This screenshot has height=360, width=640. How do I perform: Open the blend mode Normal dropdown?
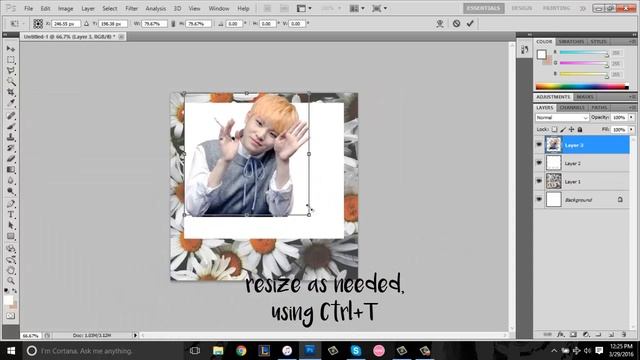[562, 118]
